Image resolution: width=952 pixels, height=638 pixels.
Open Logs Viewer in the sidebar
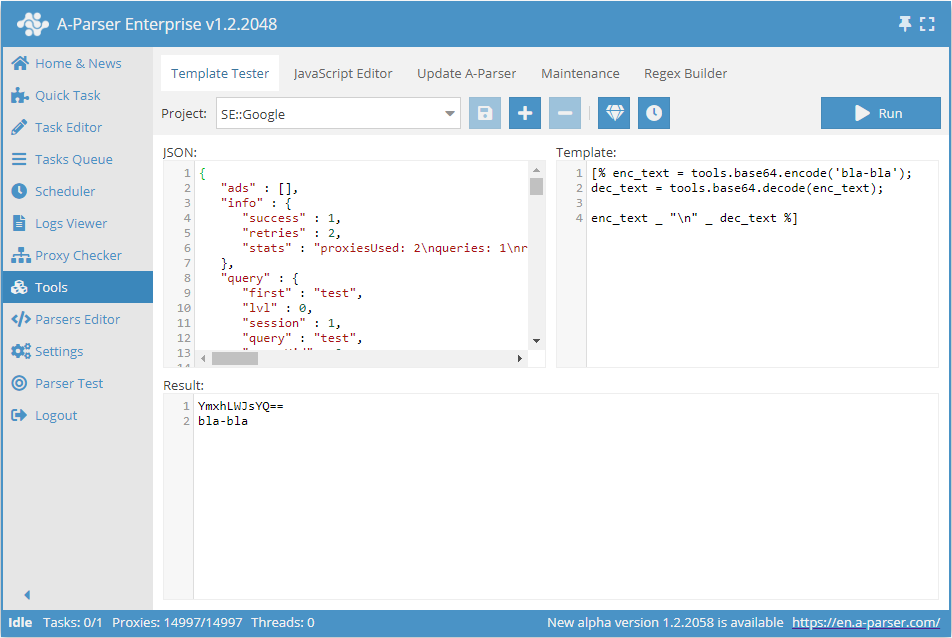click(71, 223)
